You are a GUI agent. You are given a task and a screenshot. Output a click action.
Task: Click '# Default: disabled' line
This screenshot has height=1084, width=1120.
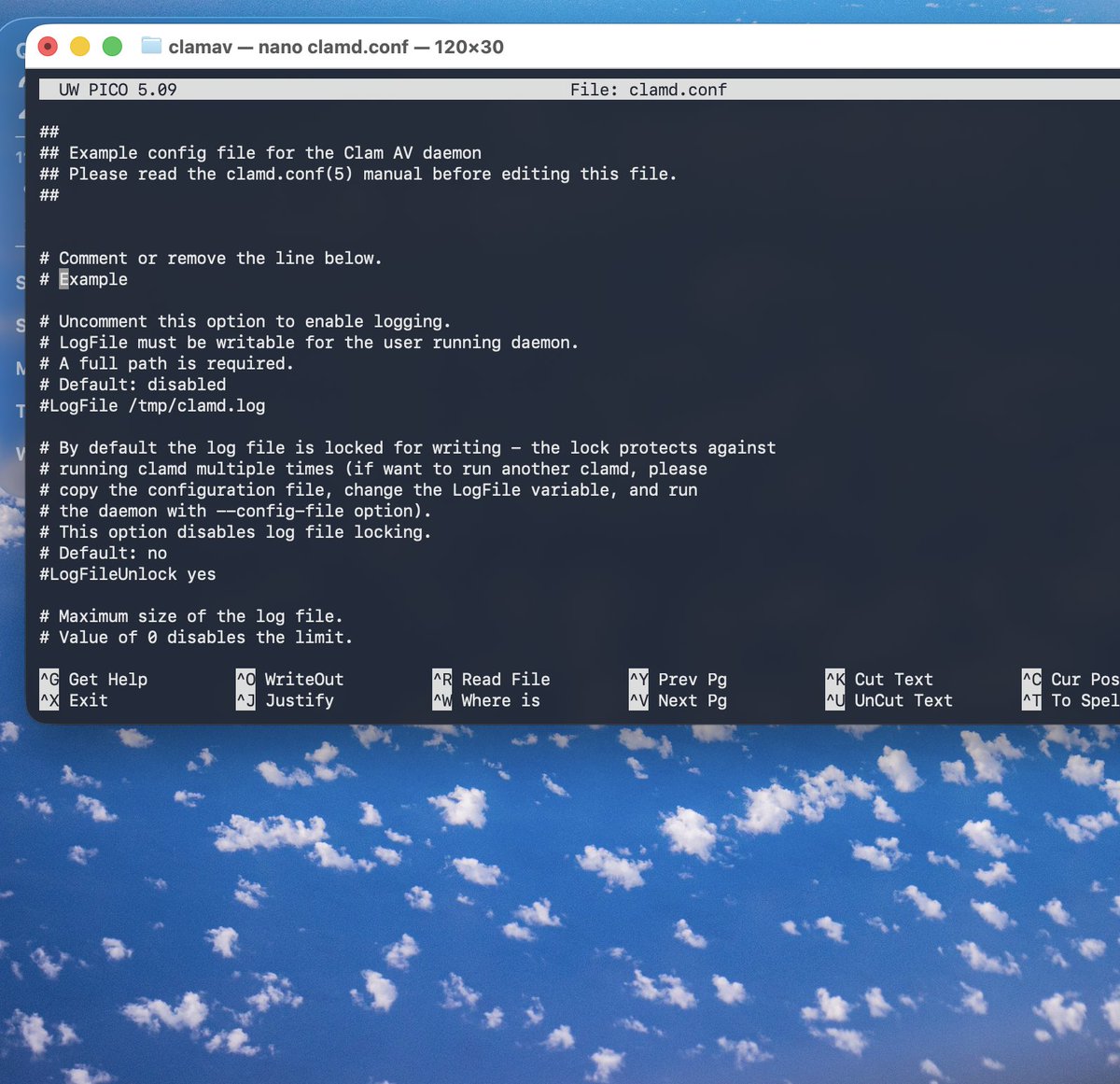(133, 385)
